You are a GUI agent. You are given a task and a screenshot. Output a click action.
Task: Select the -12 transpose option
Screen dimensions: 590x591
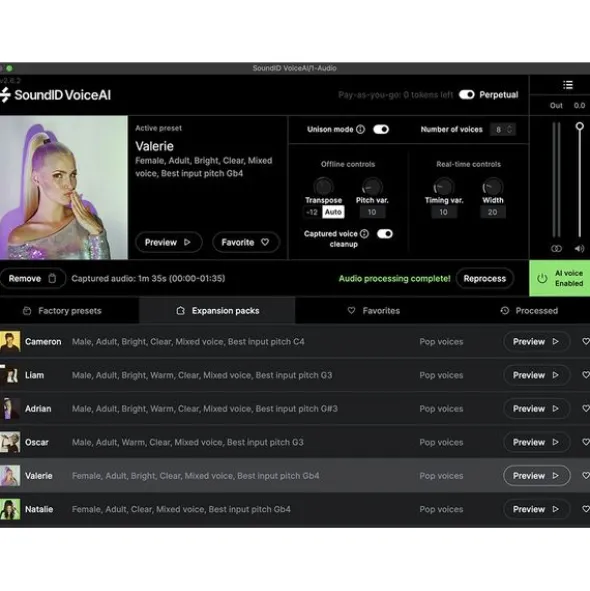(312, 212)
